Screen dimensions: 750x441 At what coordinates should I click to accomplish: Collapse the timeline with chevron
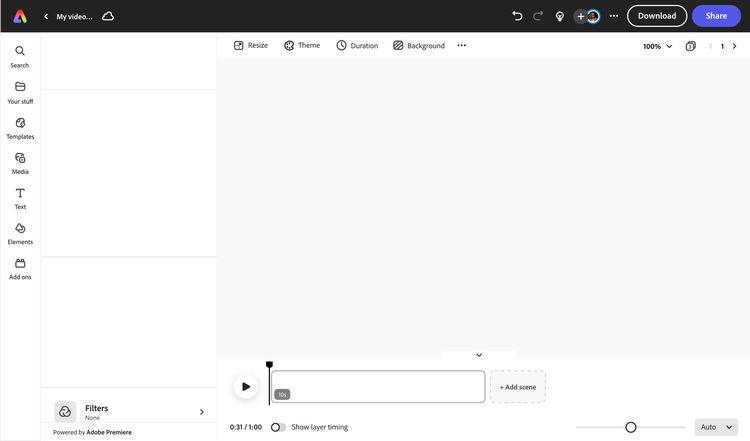(479, 355)
